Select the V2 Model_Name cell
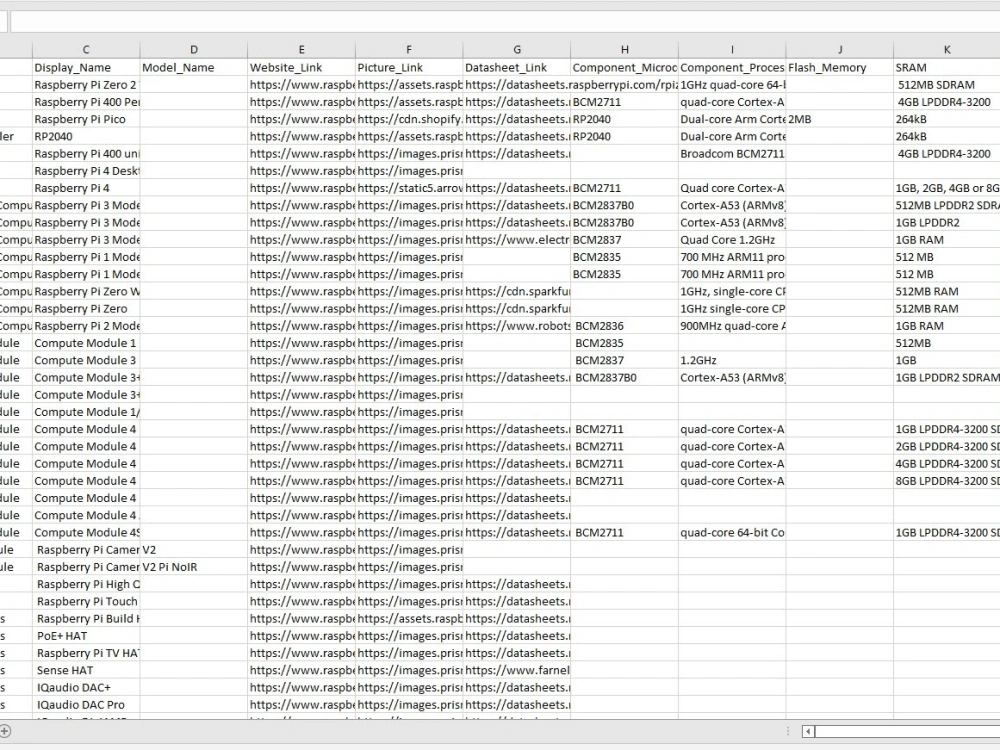The image size is (1000, 750). [194, 550]
